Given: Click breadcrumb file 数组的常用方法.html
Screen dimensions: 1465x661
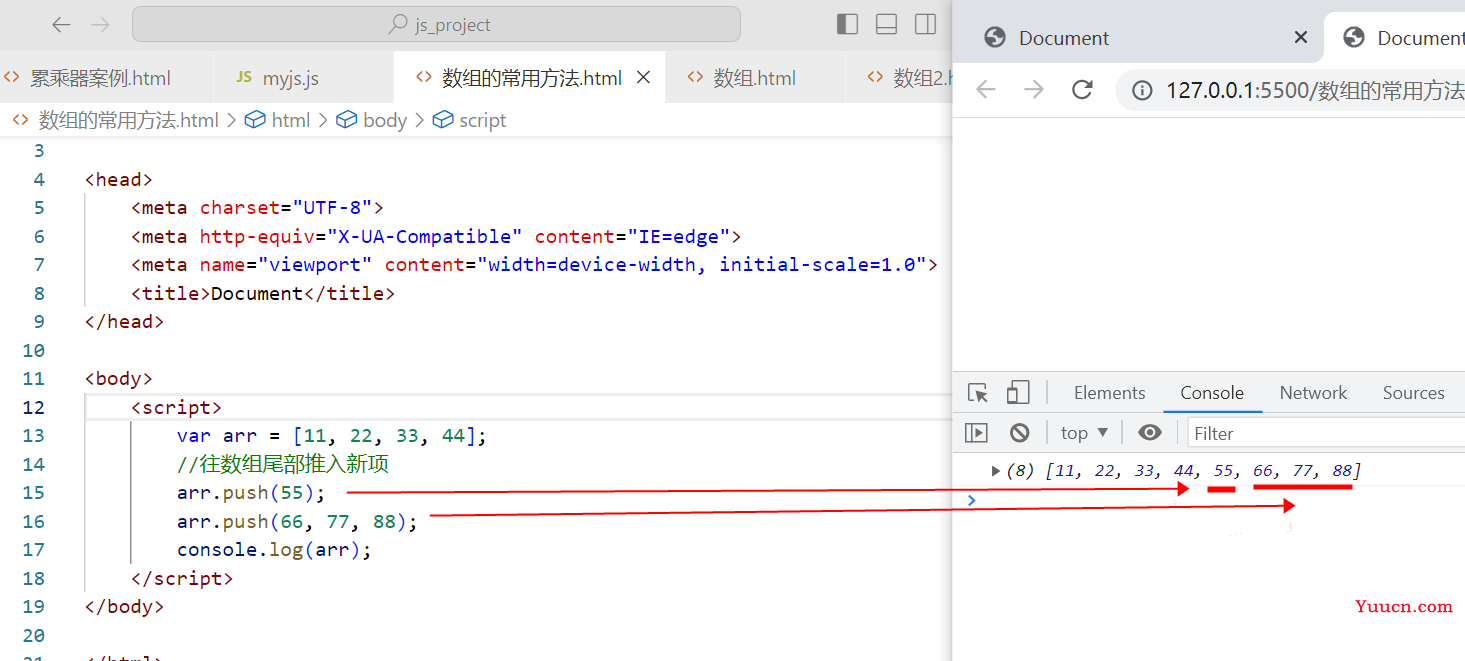Looking at the screenshot, I should [128, 120].
